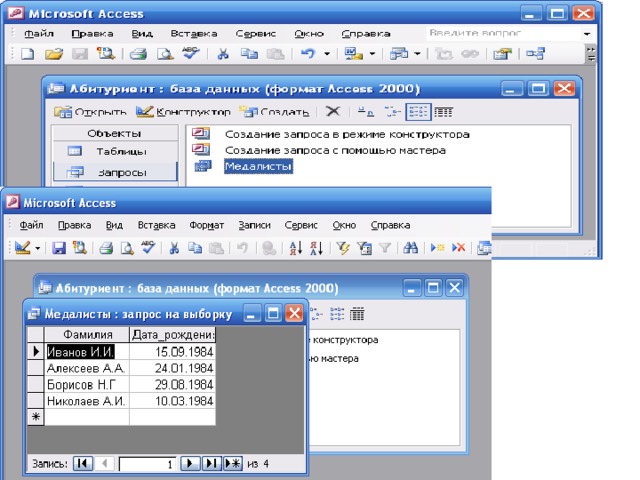This screenshot has width=640, height=480.
Task: Click Cut scissors icon in top toolbar
Action: coord(223,53)
